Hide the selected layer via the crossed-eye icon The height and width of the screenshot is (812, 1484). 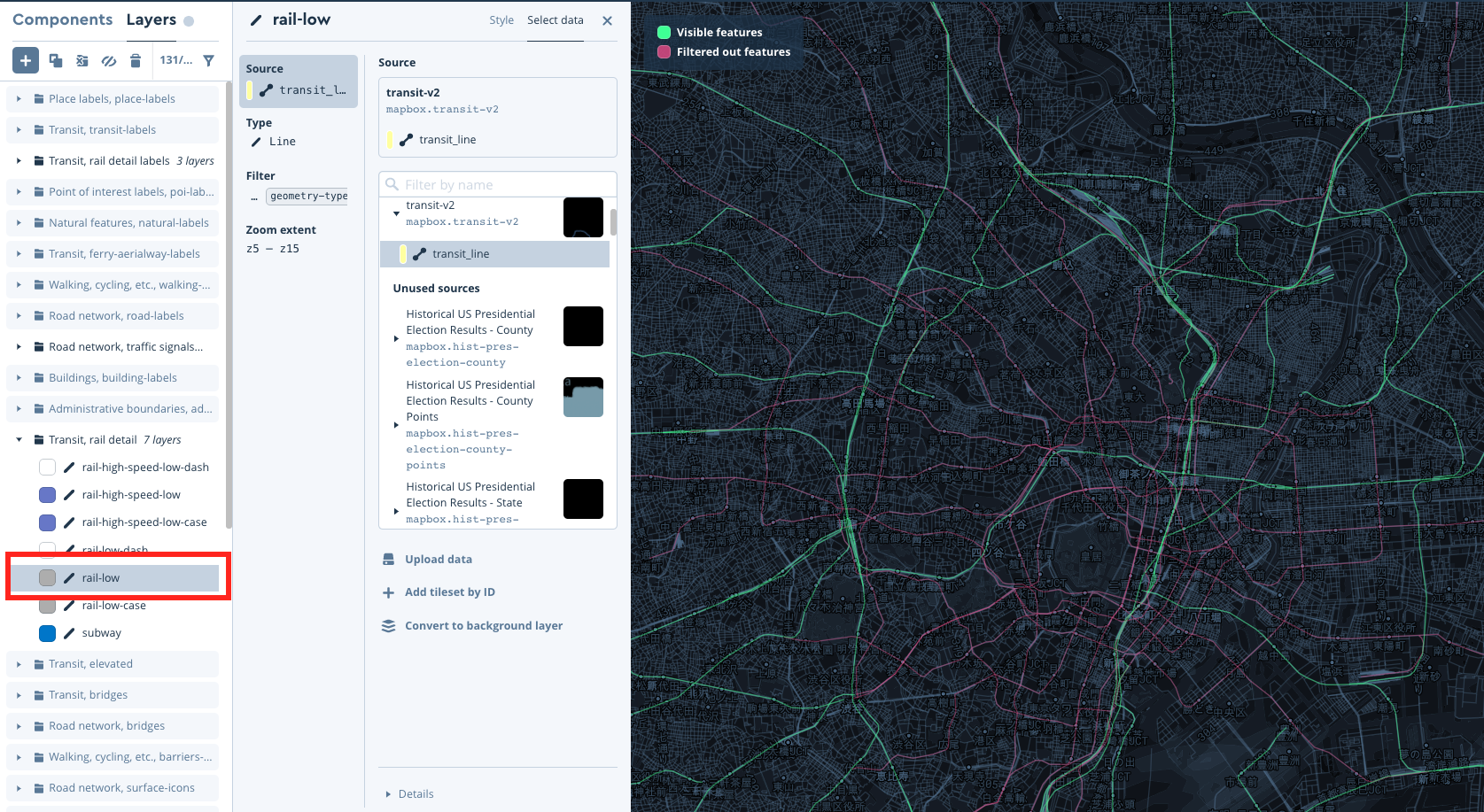(109, 60)
